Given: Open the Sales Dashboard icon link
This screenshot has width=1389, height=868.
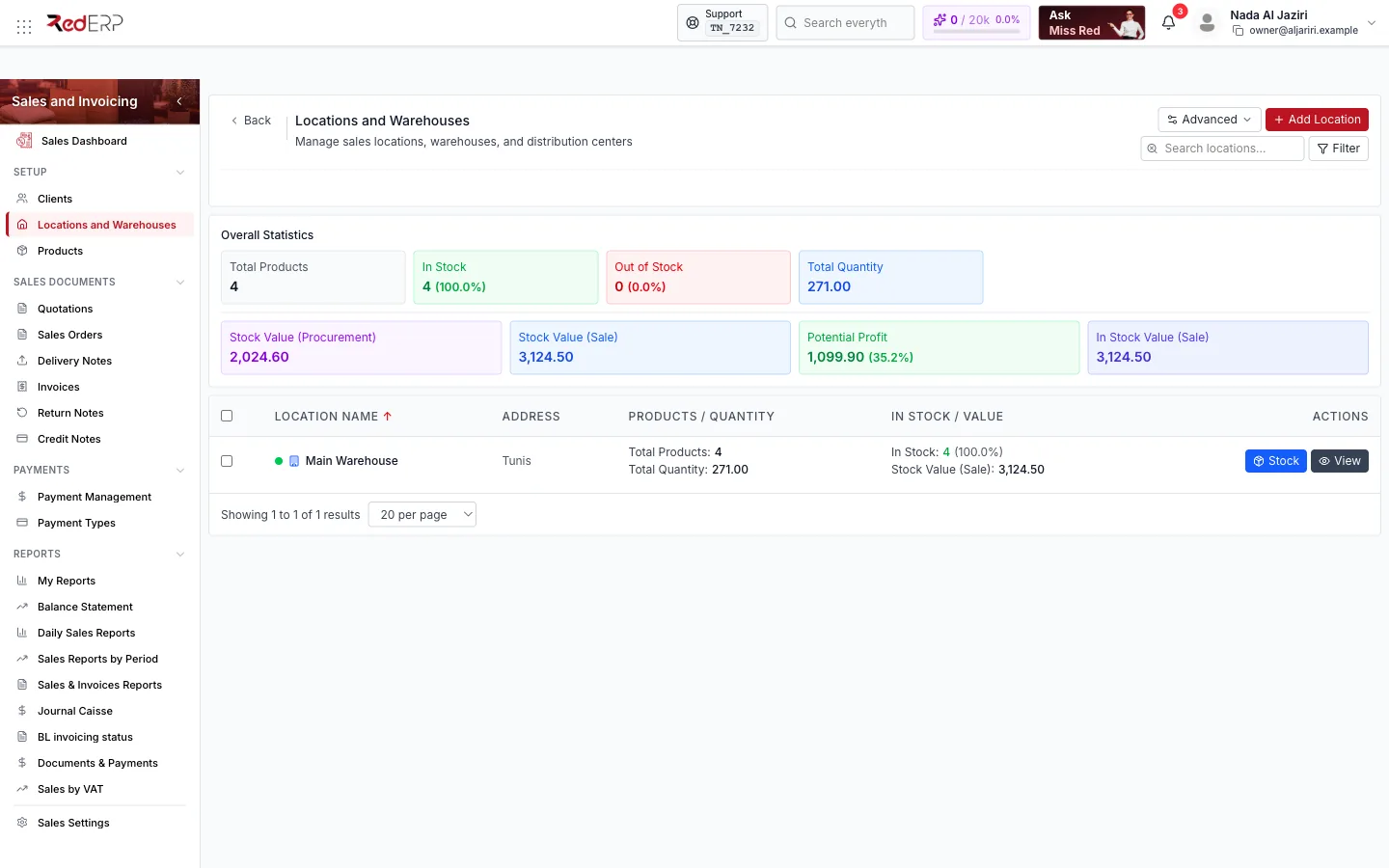Looking at the screenshot, I should click(x=25, y=141).
